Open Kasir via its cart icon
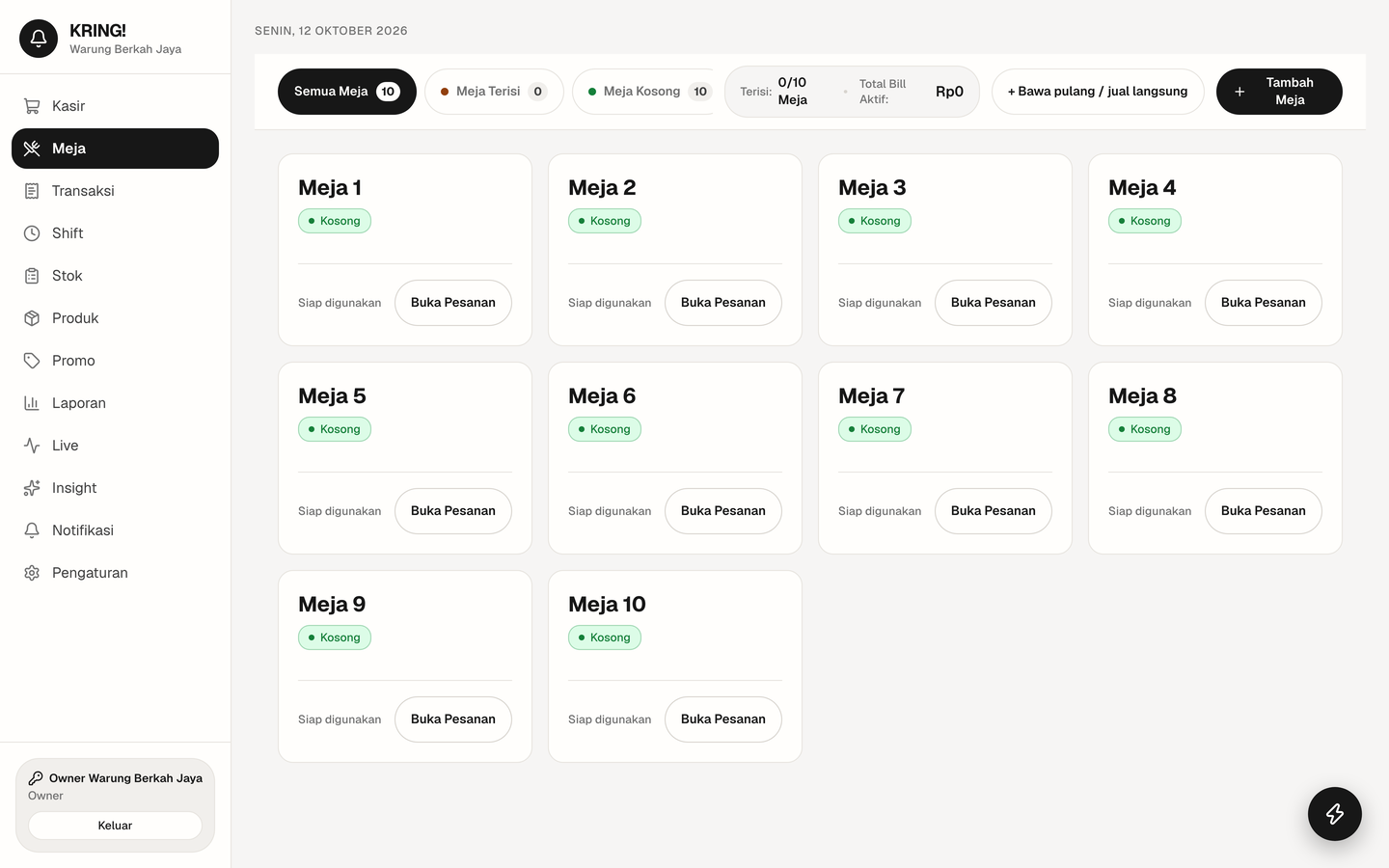 click(x=32, y=106)
